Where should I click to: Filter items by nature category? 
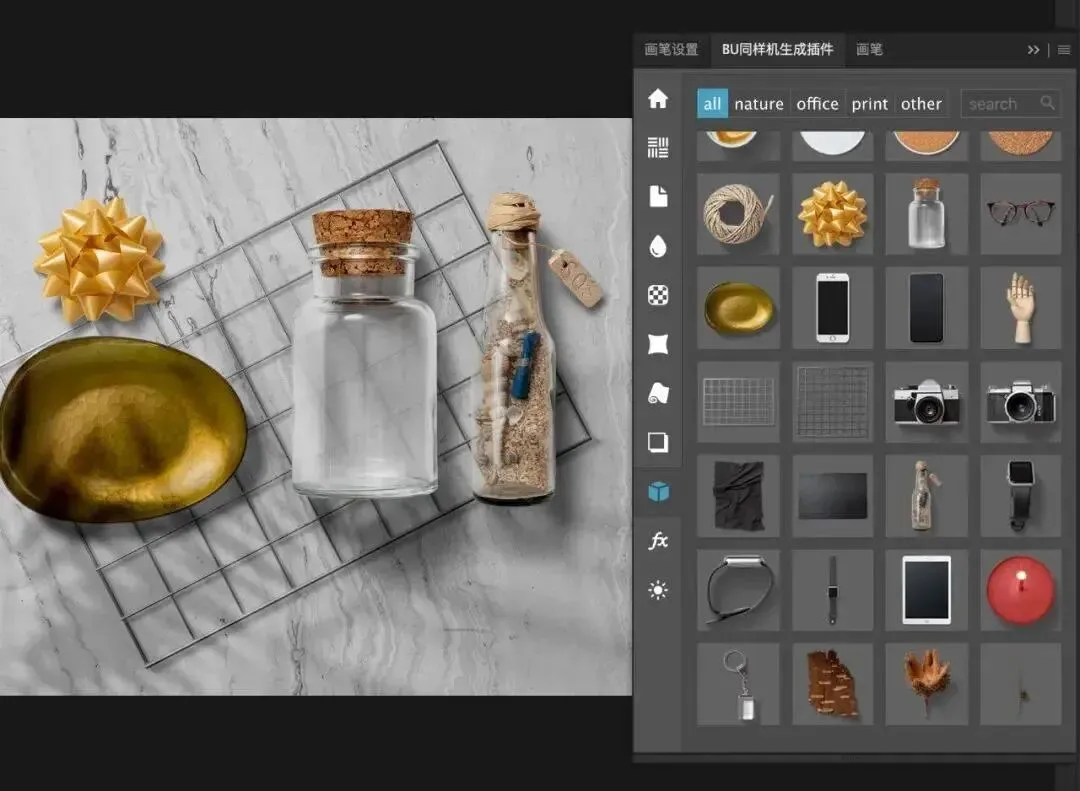(759, 103)
